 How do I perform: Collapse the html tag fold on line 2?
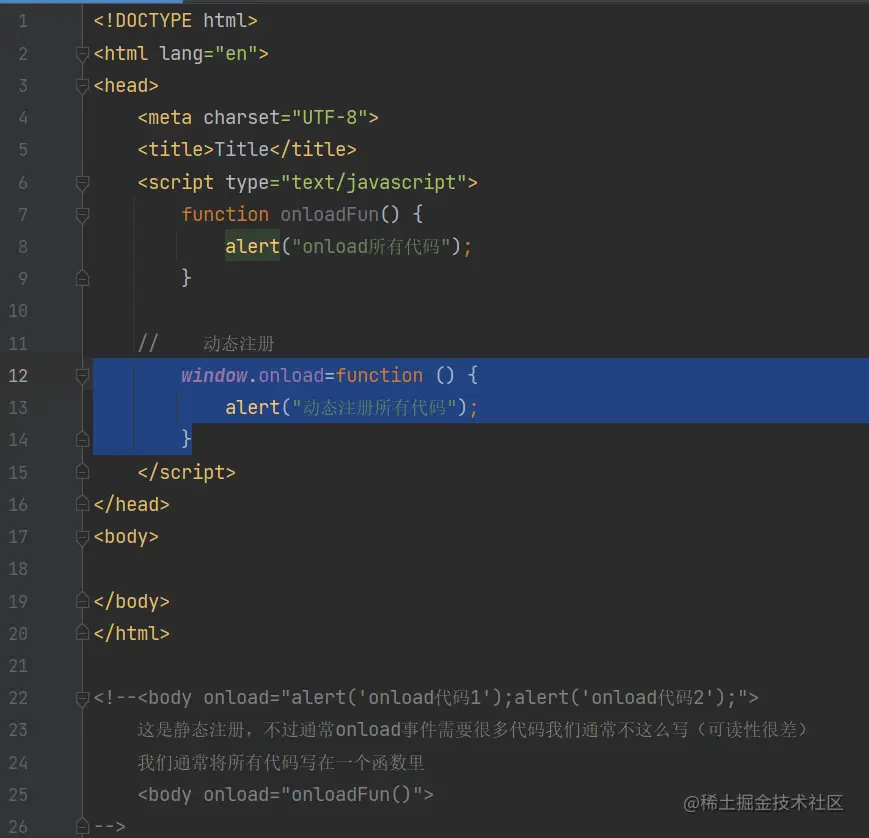click(x=82, y=54)
